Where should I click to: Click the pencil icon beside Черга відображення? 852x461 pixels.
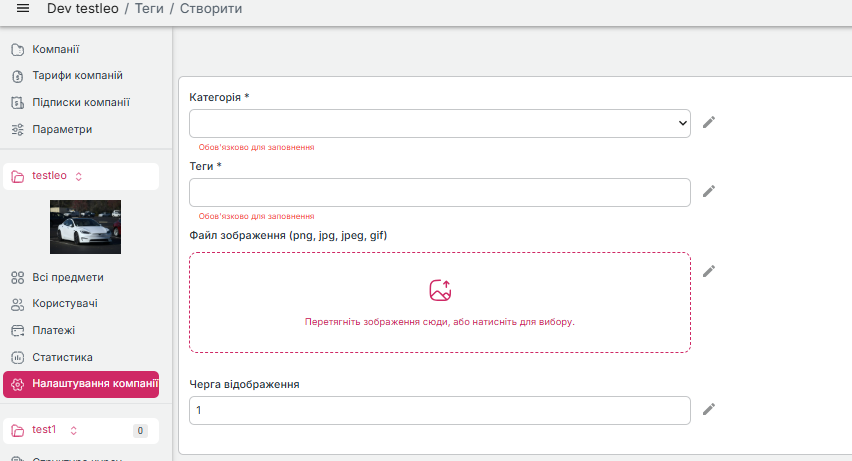709,409
